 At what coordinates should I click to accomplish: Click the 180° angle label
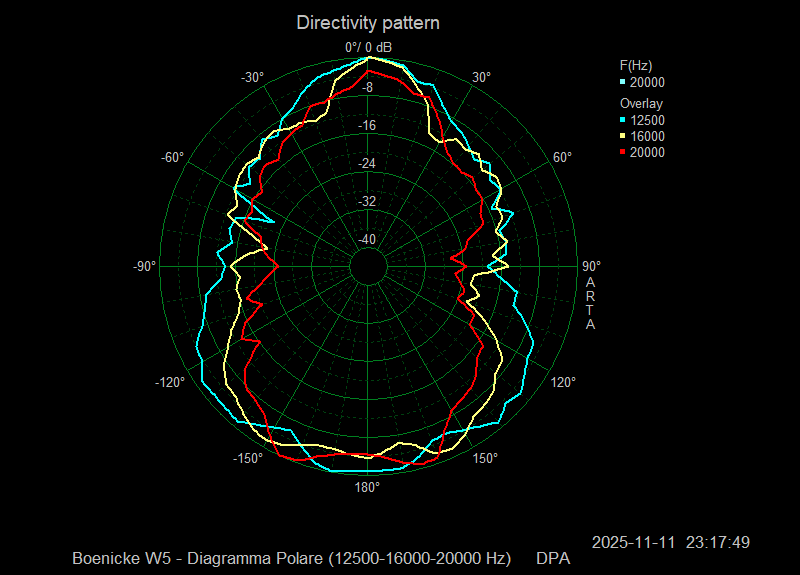click(x=367, y=487)
